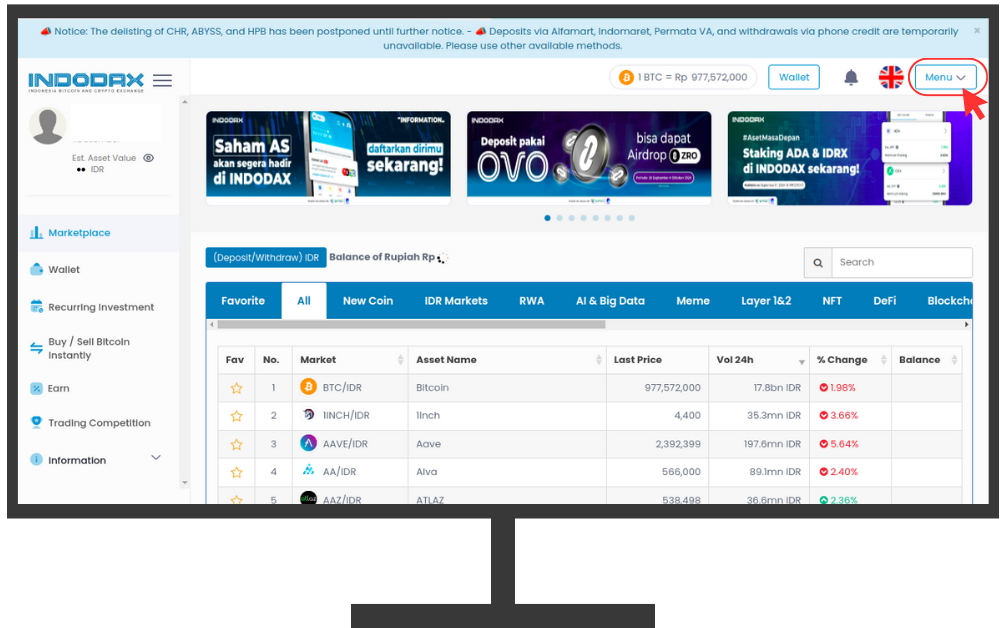Open Buy / Sell Bitcoin Instantly

[x=89, y=348]
